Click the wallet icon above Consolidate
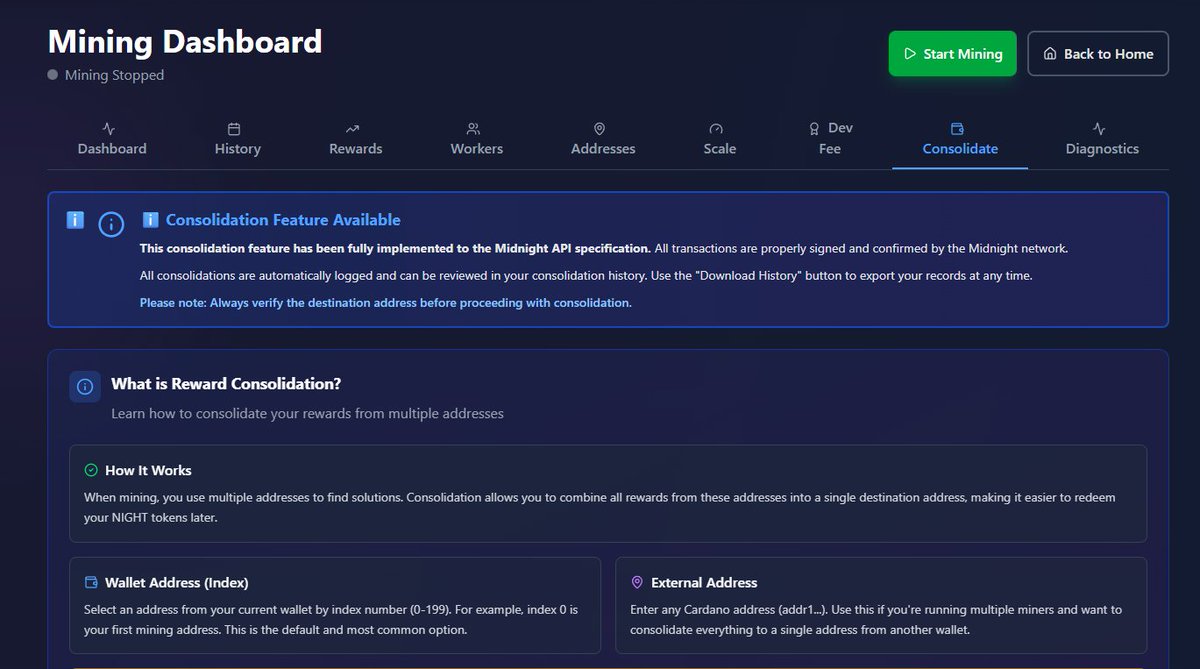The image size is (1200, 669). 957,129
